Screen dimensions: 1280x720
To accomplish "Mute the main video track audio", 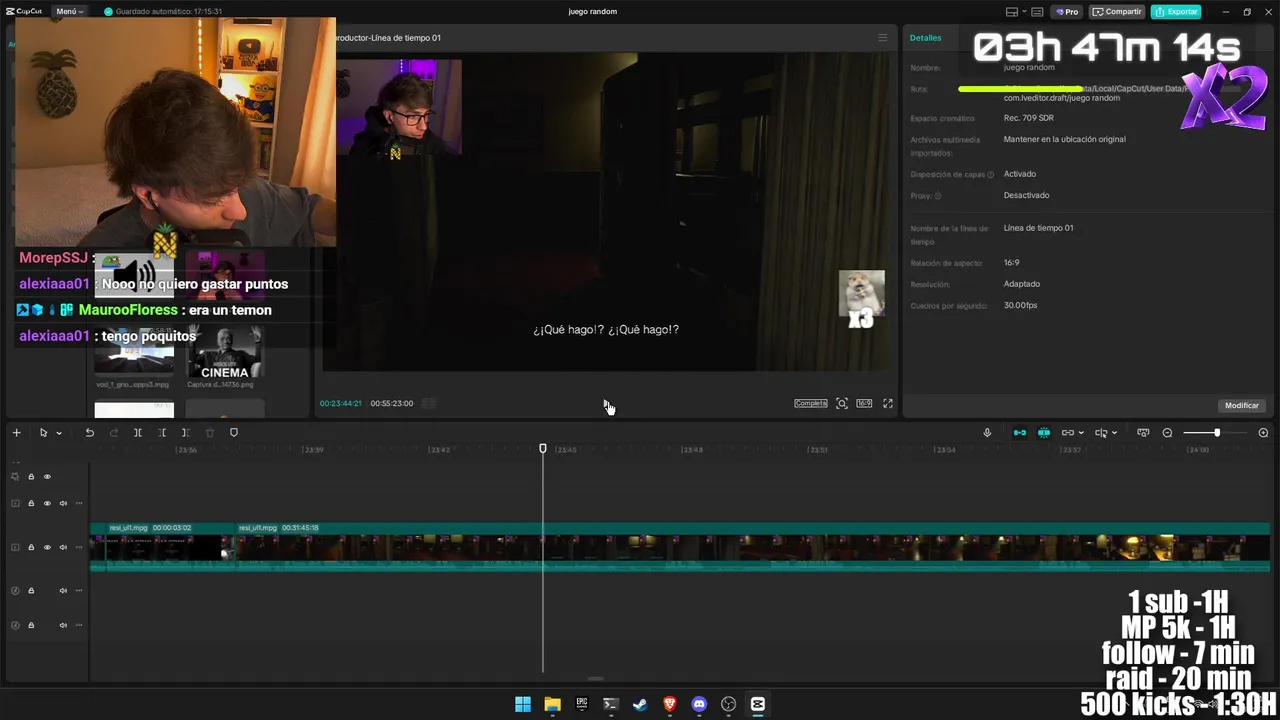I will click(63, 547).
